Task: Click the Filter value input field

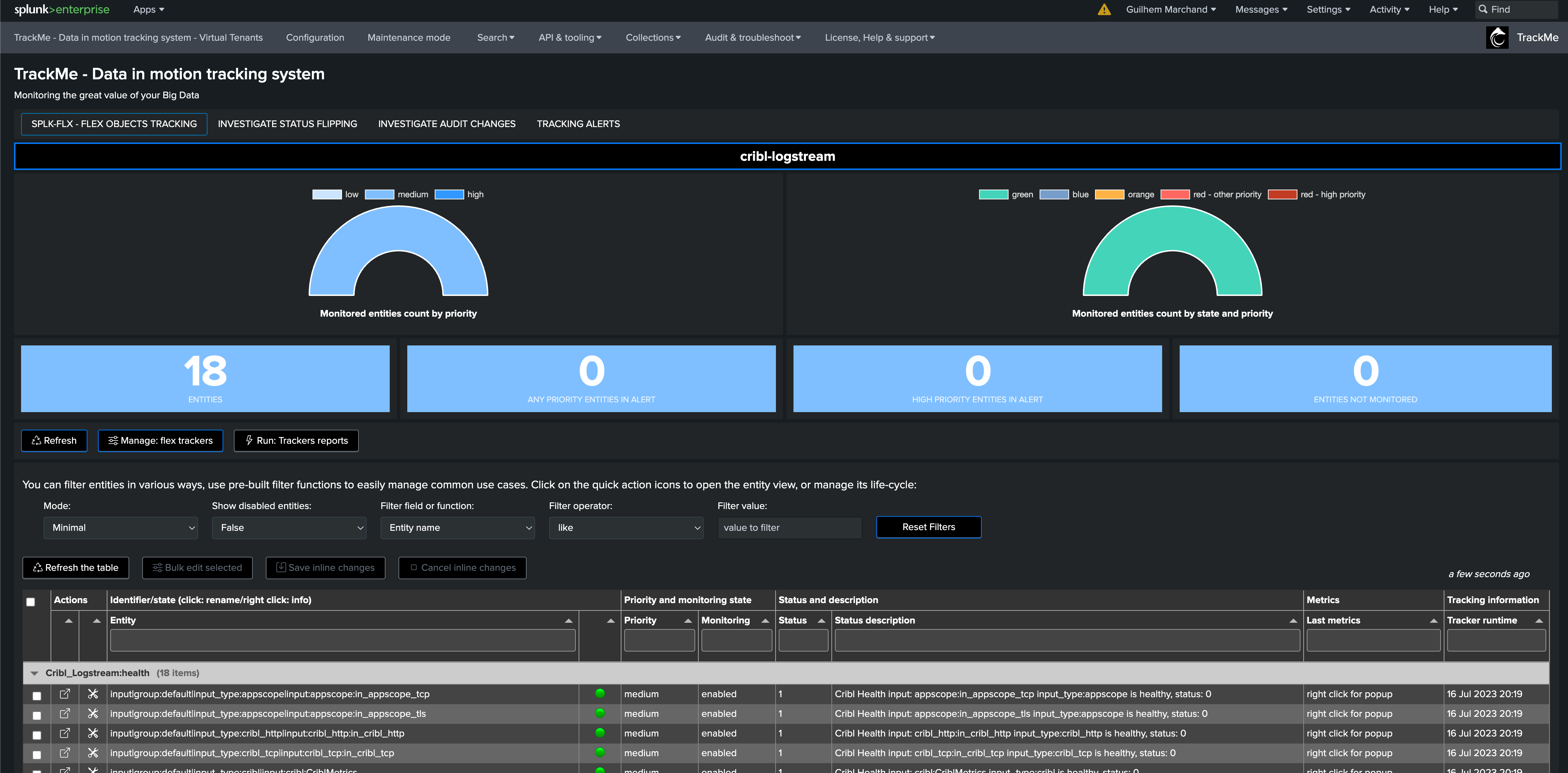Action: point(790,527)
